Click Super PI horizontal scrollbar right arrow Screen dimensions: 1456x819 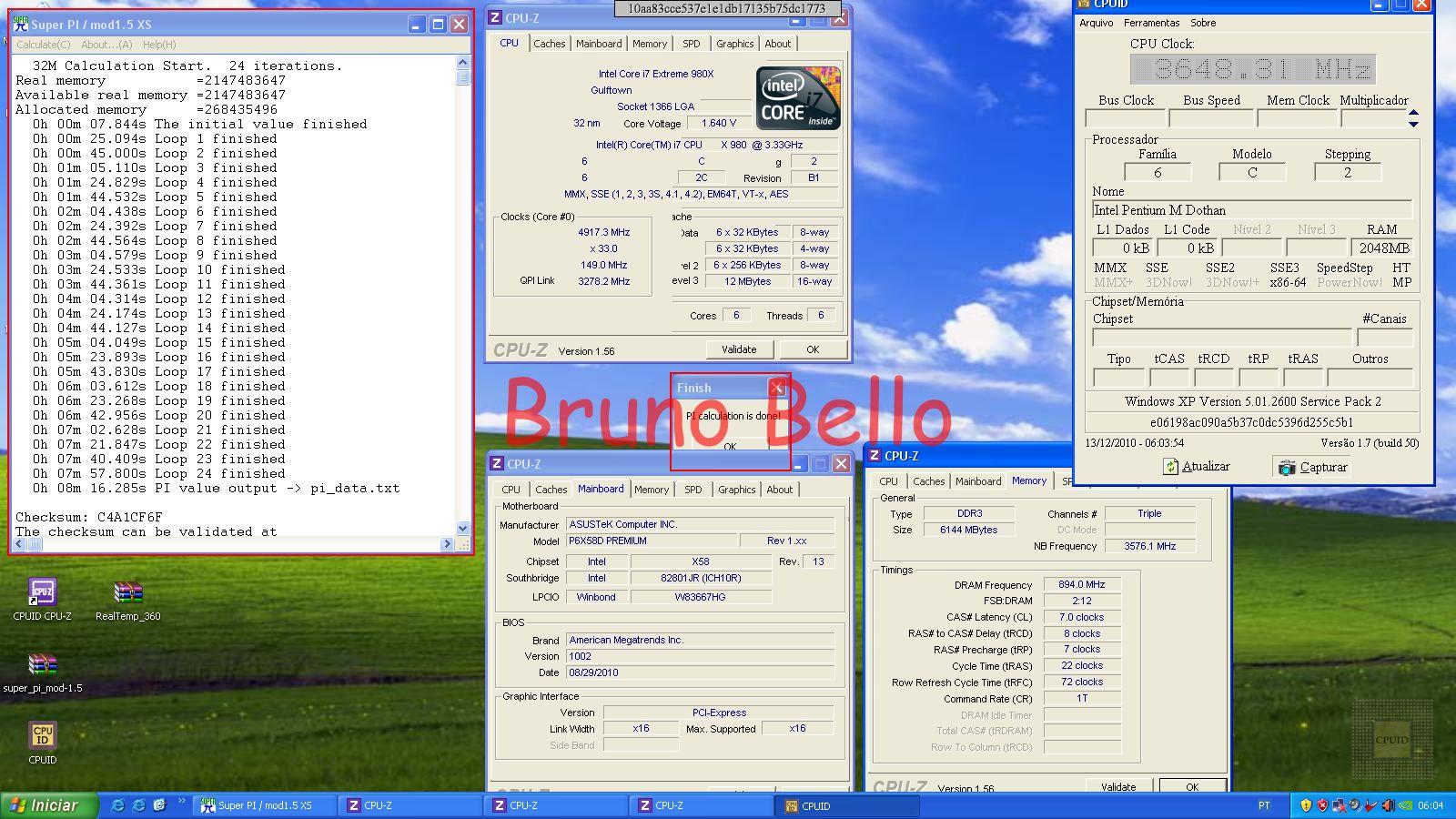click(x=446, y=544)
